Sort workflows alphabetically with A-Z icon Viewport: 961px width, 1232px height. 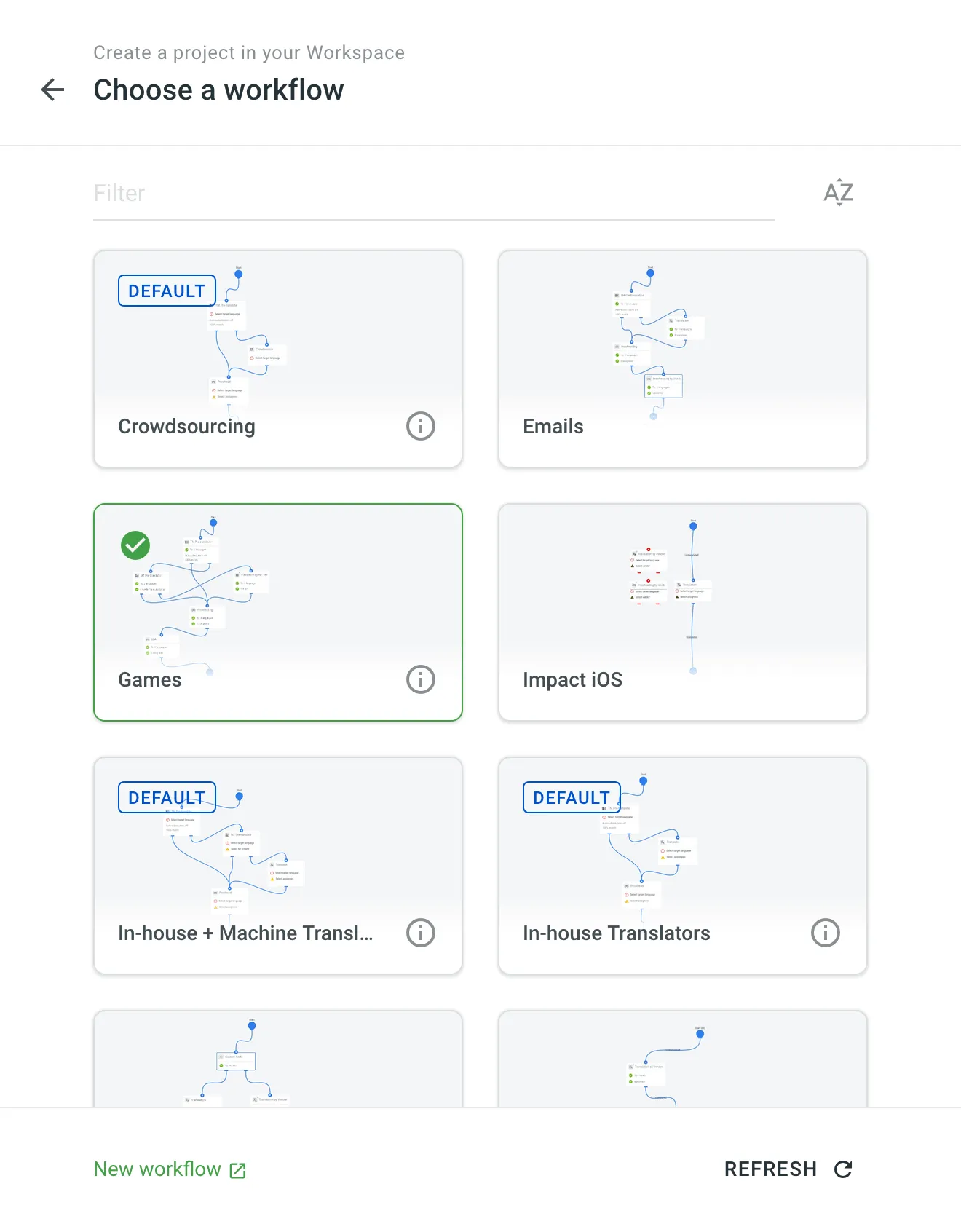838,192
